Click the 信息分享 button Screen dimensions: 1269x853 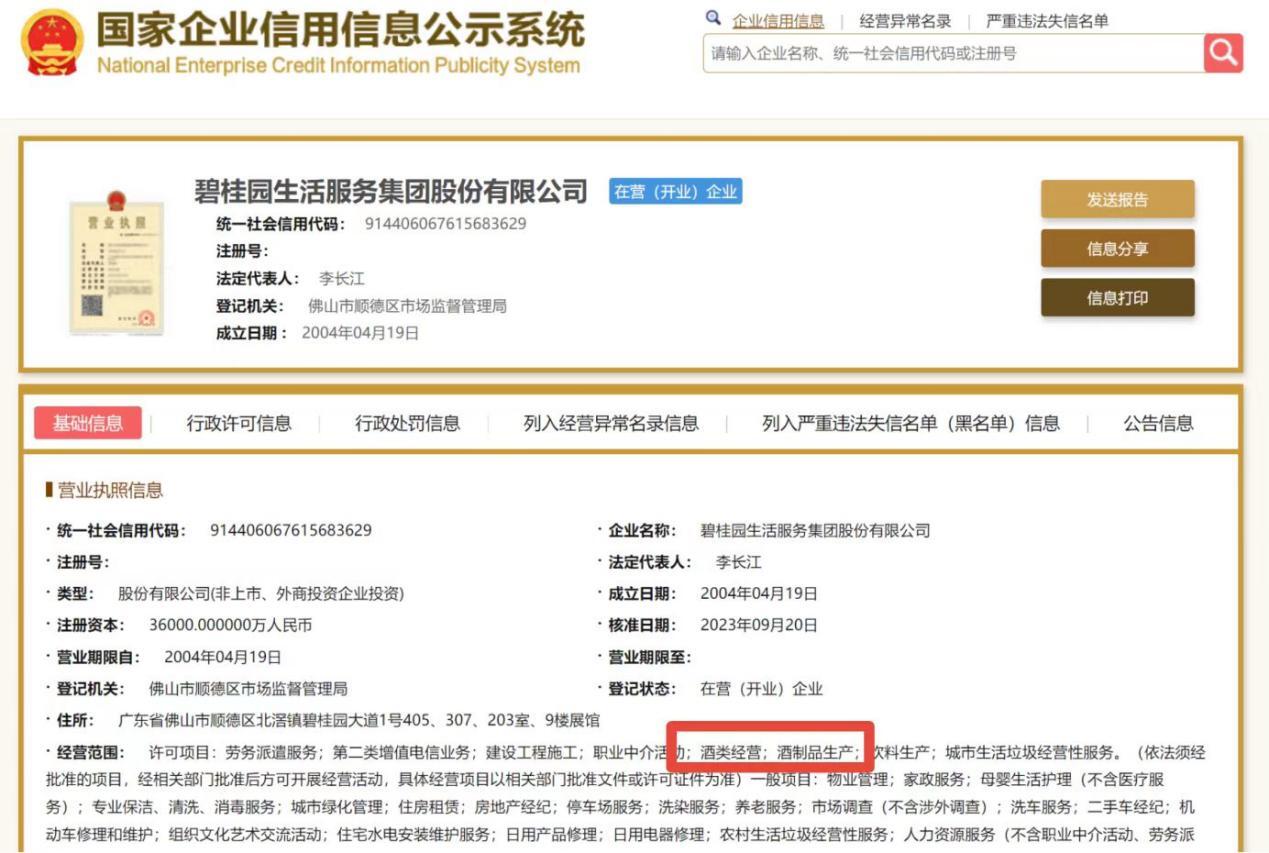tap(1117, 248)
